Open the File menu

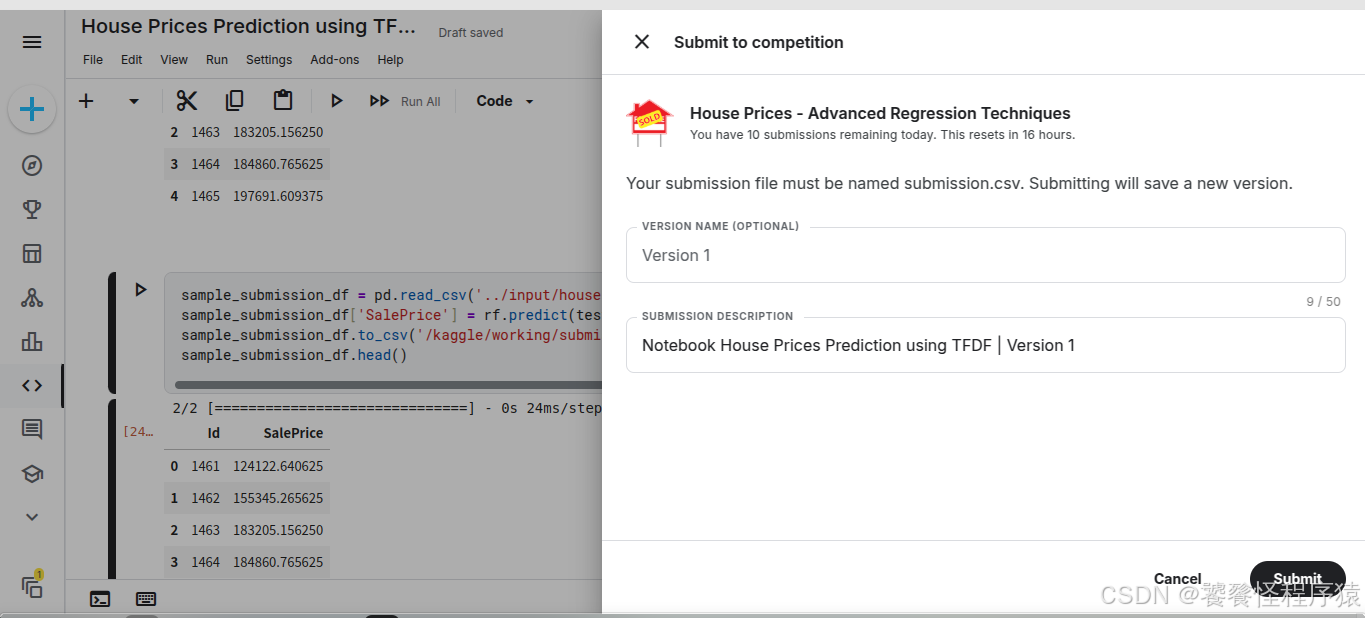(x=93, y=60)
